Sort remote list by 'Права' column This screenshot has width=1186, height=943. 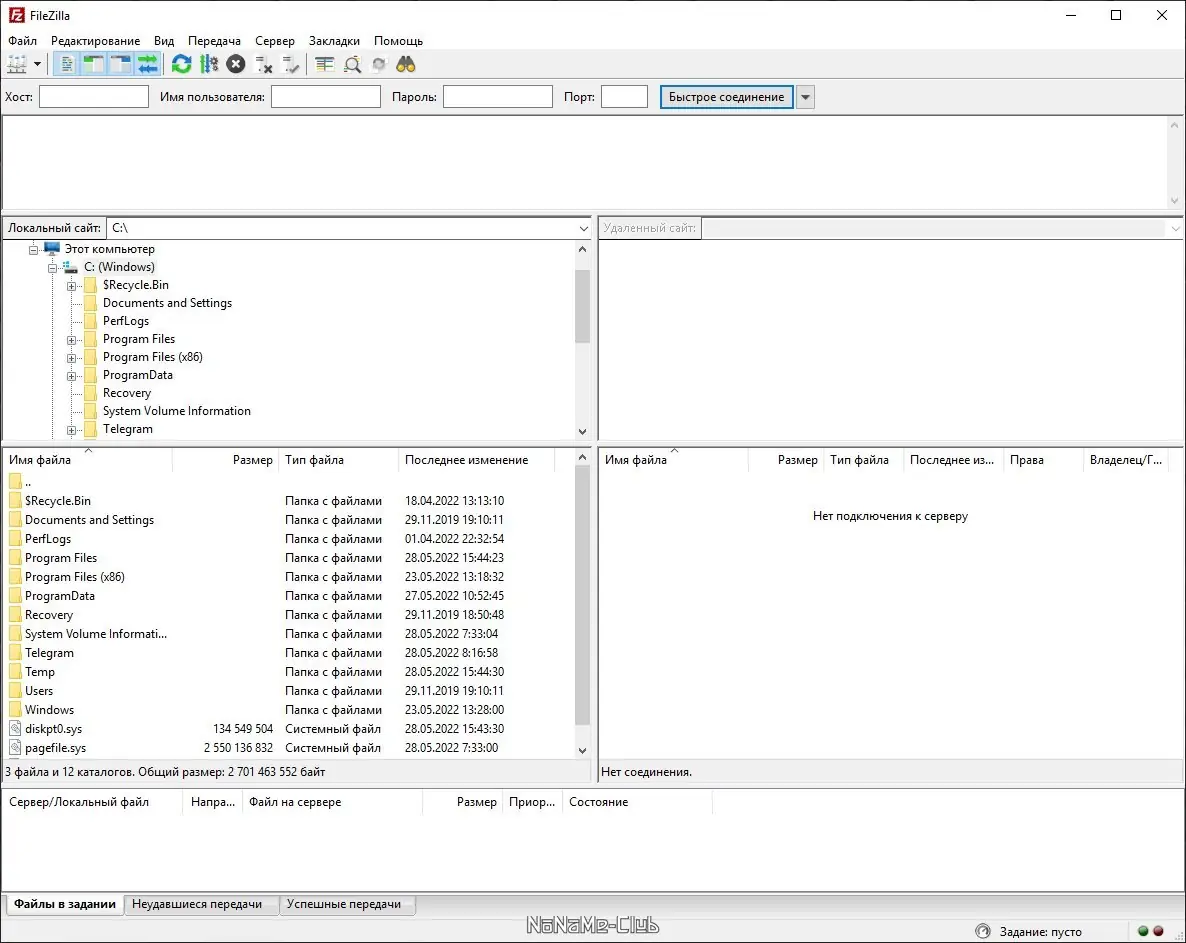pos(1043,460)
